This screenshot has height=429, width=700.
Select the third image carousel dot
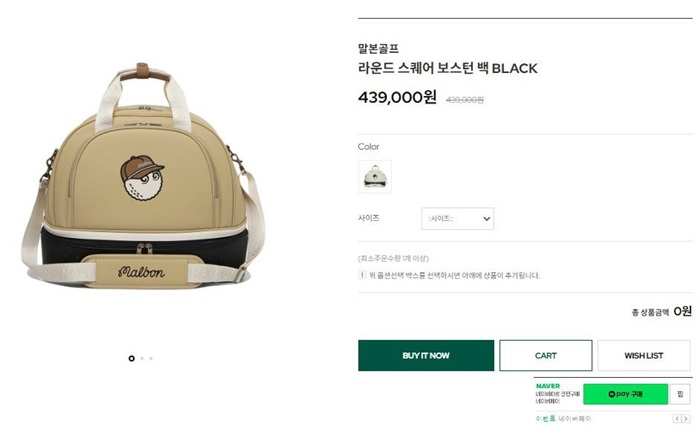(x=151, y=358)
